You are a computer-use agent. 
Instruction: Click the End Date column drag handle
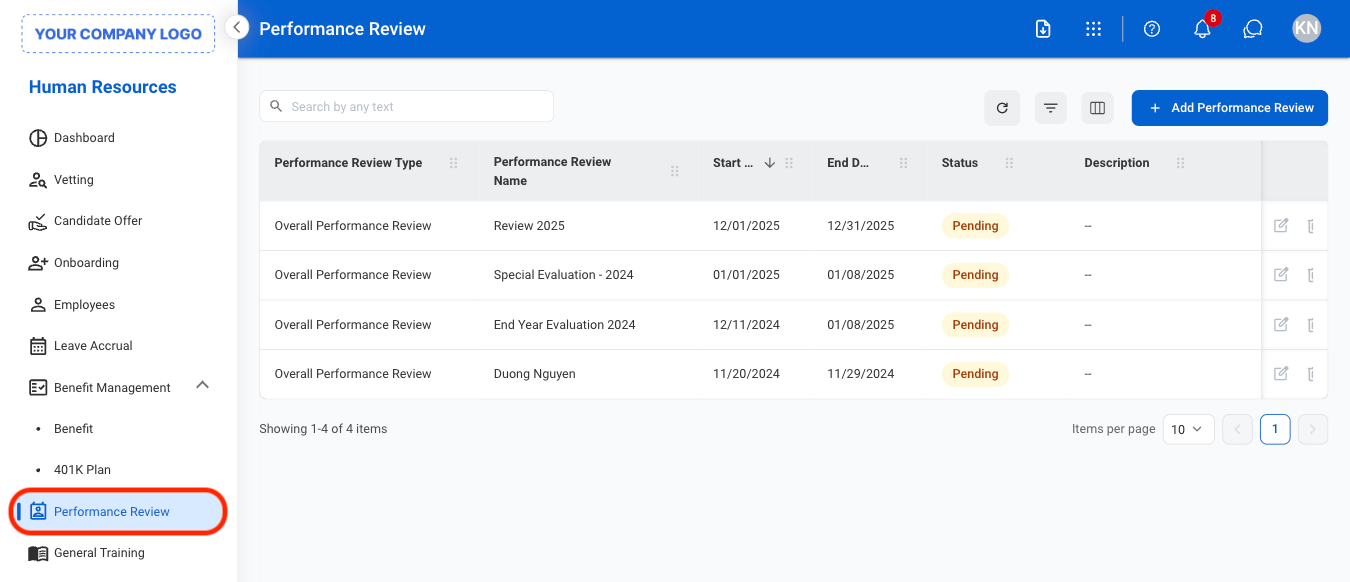904,163
